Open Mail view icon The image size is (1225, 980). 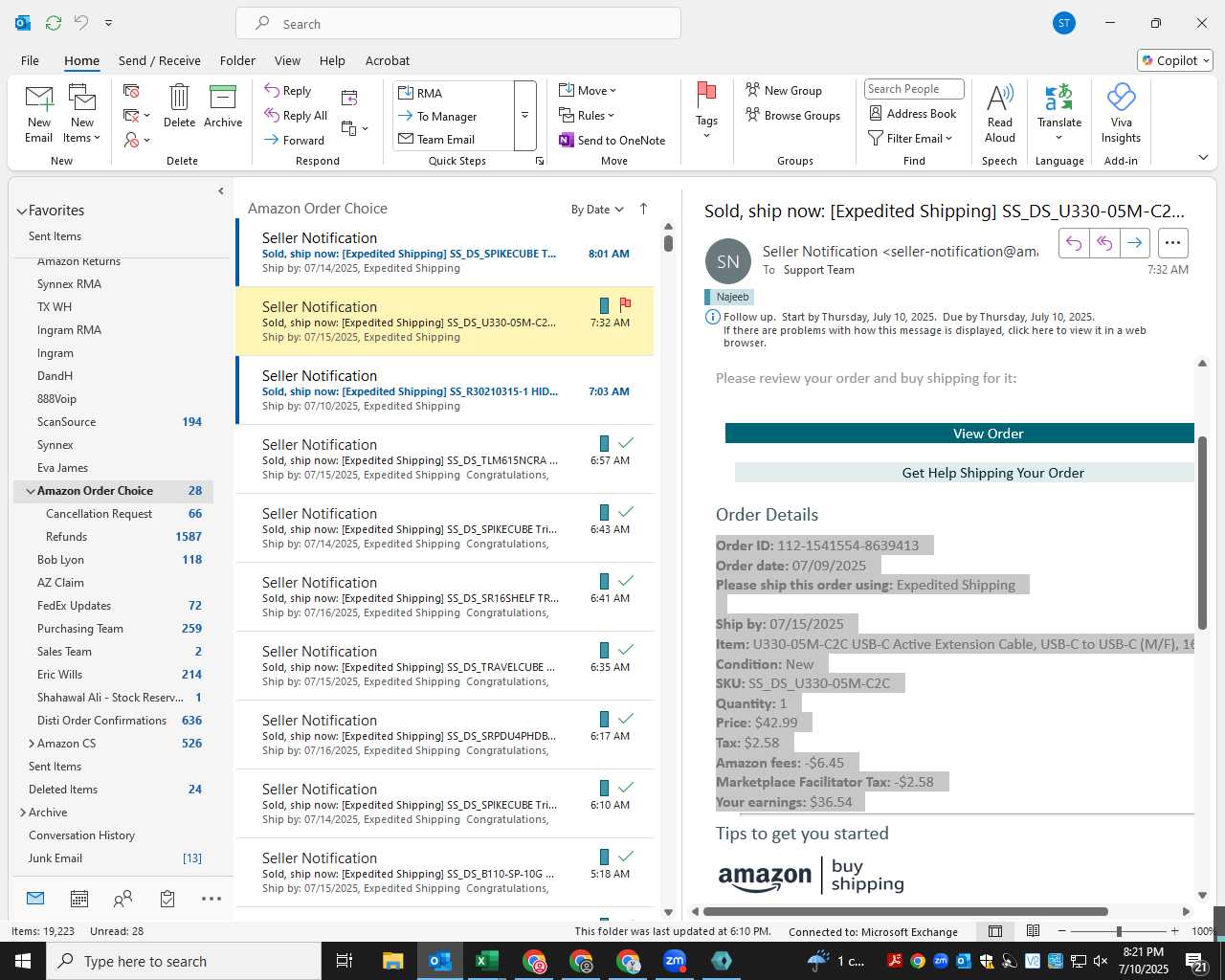click(x=35, y=899)
